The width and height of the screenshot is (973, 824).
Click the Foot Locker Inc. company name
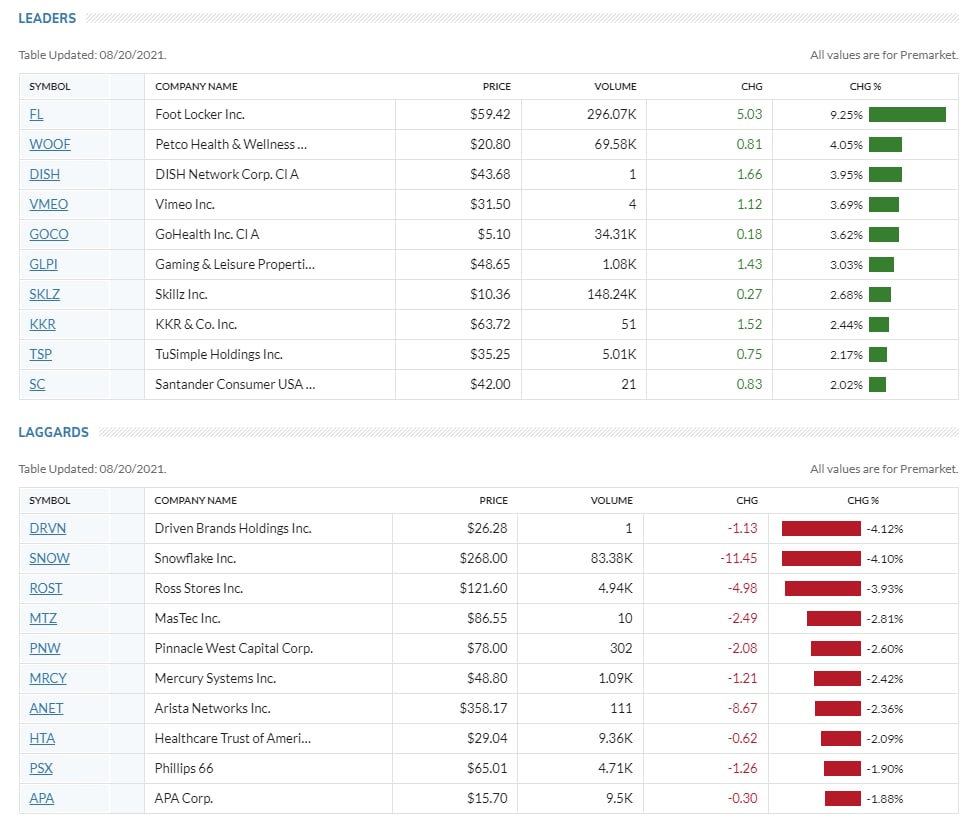pos(200,115)
